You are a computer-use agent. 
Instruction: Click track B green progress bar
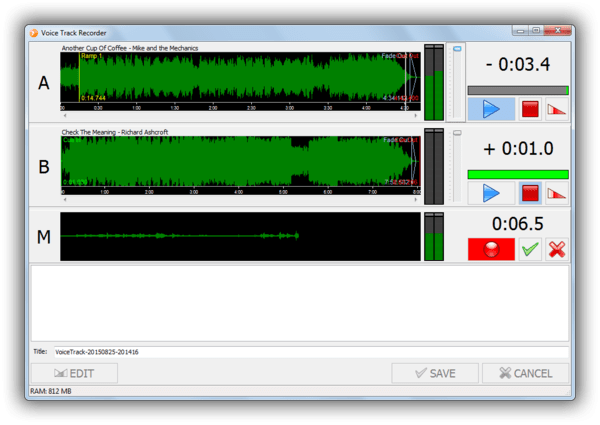click(518, 174)
